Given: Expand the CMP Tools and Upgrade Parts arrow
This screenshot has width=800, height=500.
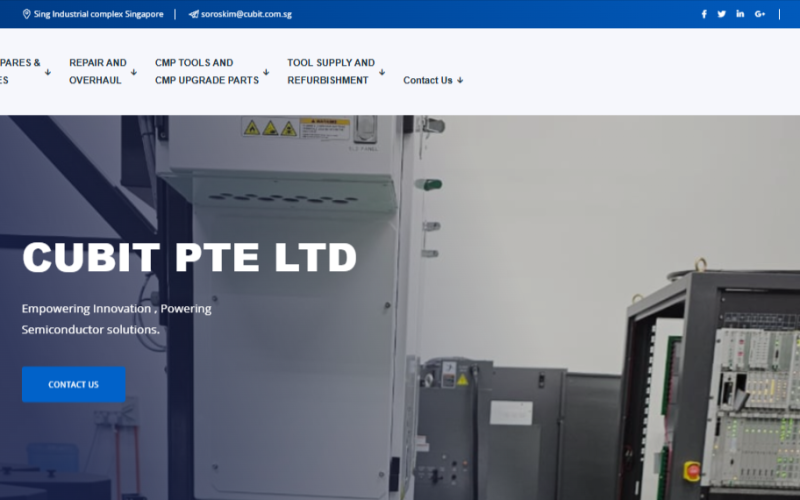Looking at the screenshot, I should tap(266, 72).
